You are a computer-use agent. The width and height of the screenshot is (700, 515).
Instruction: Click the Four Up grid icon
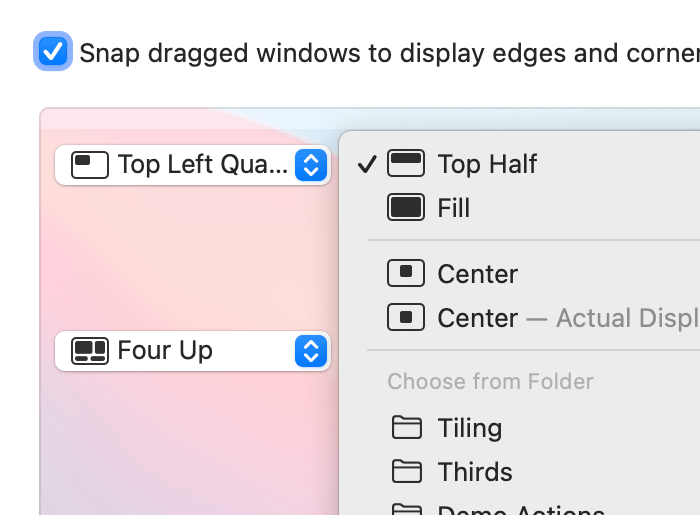[90, 351]
